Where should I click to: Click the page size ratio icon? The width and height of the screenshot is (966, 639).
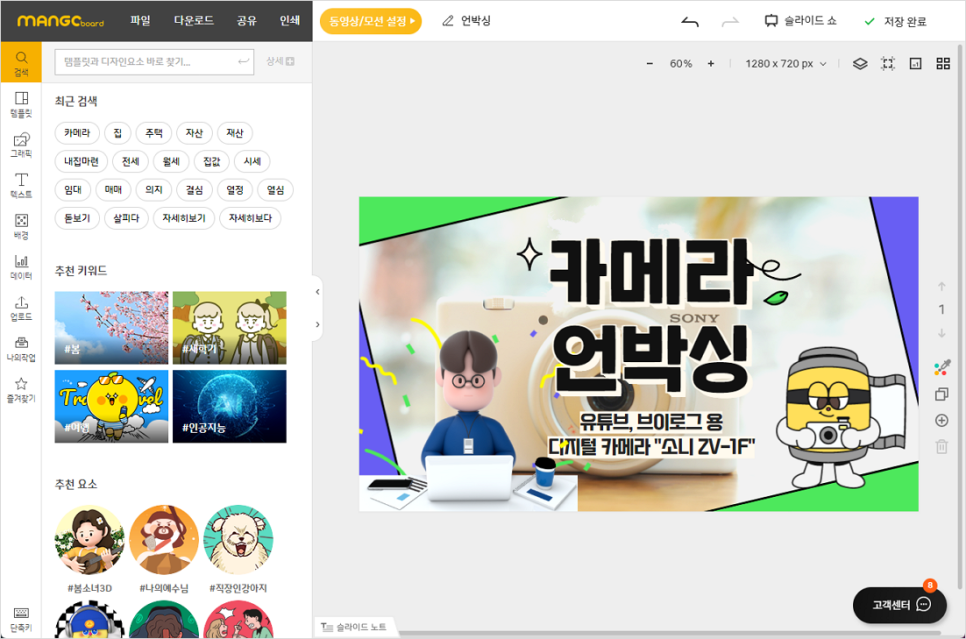coord(915,63)
